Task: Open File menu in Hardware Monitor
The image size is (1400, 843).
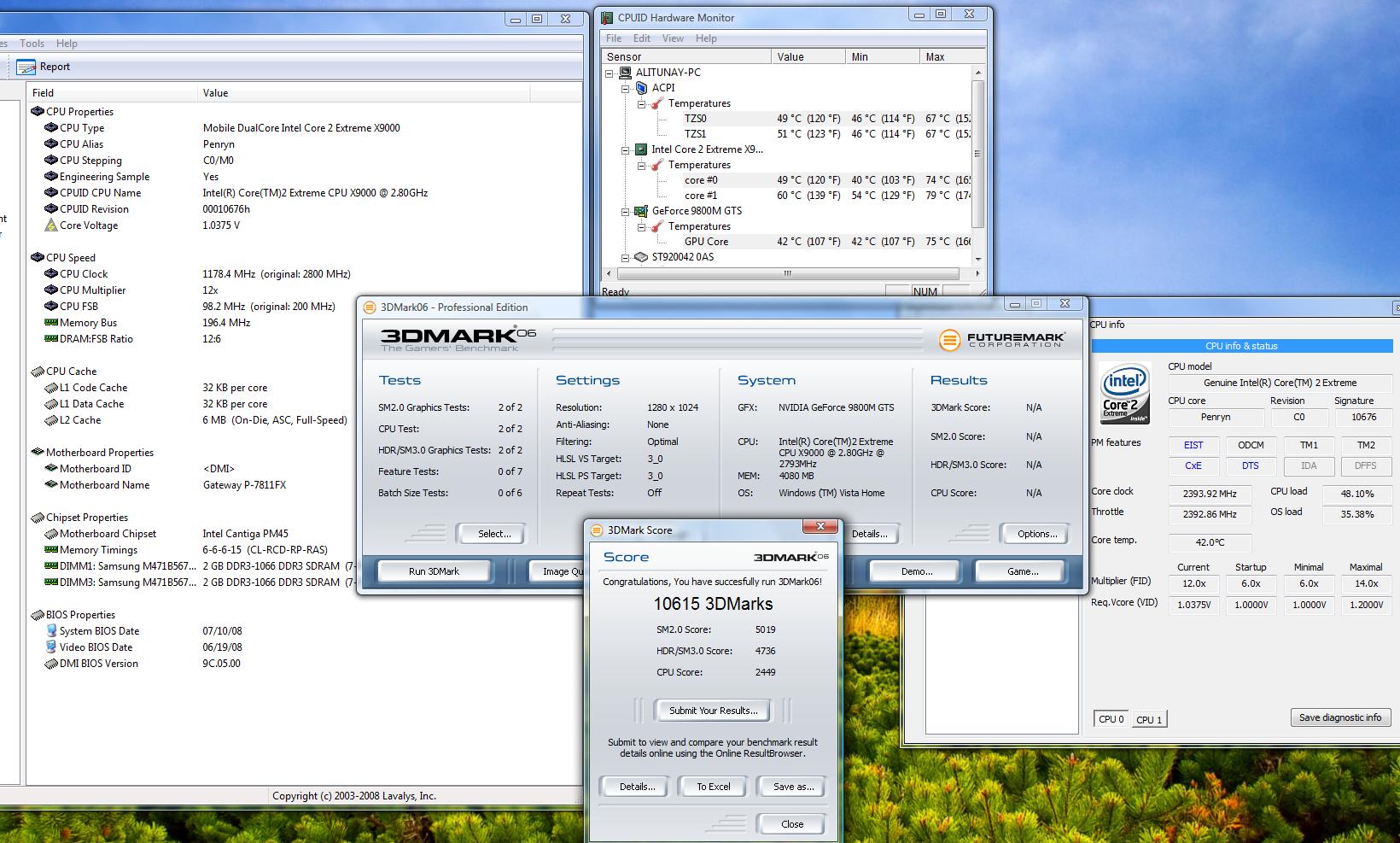Action: [614, 38]
